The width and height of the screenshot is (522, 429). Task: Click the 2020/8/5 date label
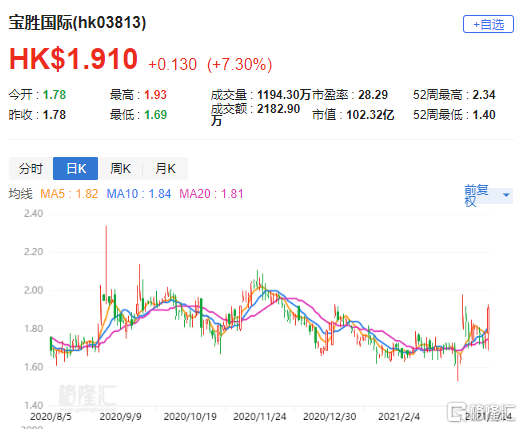tap(51, 417)
